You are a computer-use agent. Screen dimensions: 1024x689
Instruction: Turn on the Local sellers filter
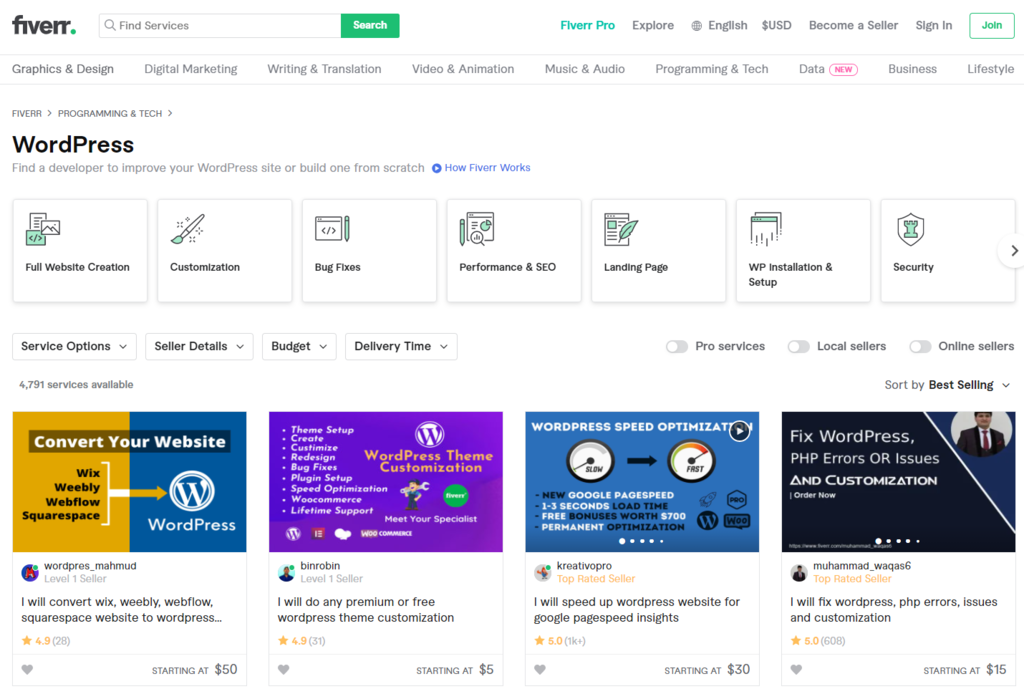(798, 345)
